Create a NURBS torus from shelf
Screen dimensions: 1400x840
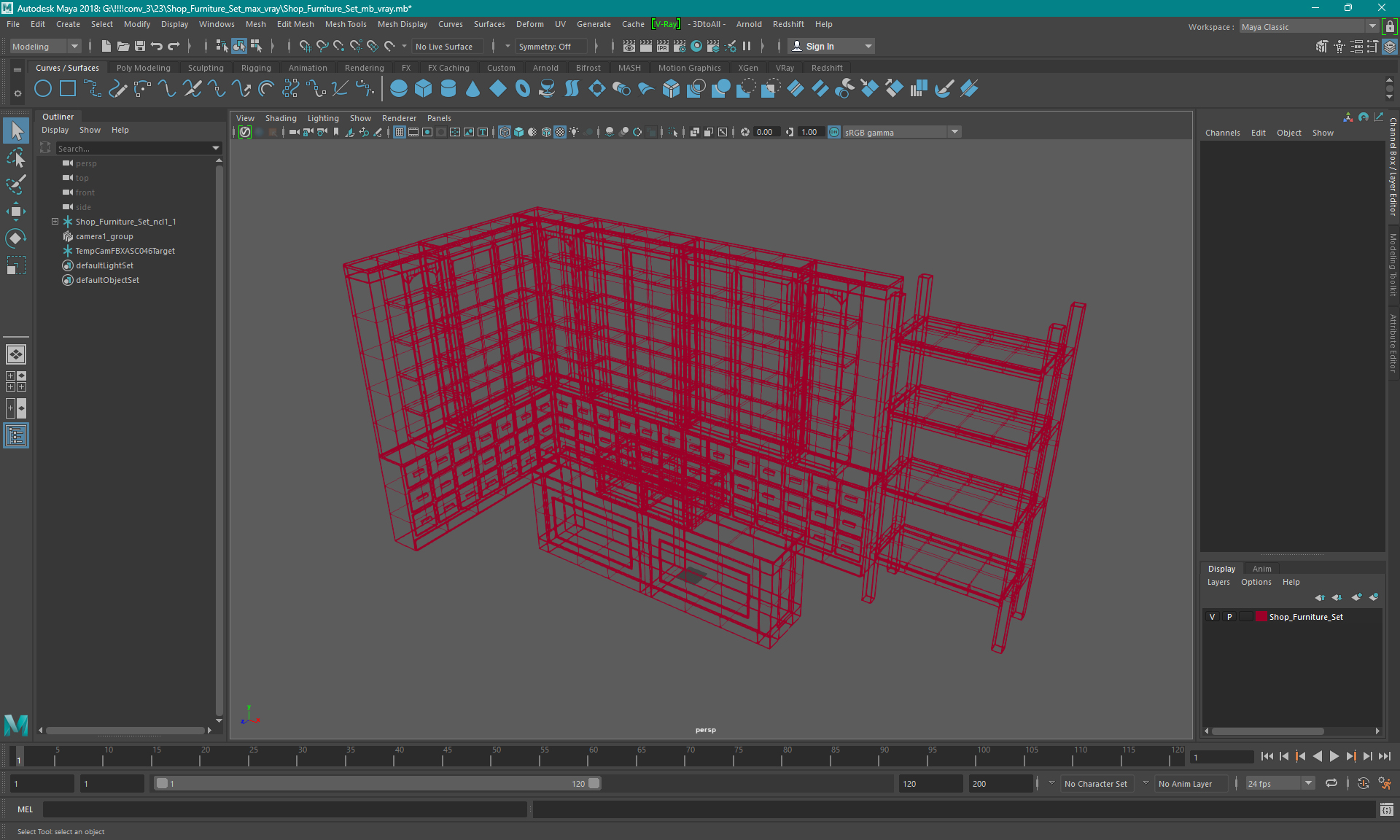click(523, 89)
